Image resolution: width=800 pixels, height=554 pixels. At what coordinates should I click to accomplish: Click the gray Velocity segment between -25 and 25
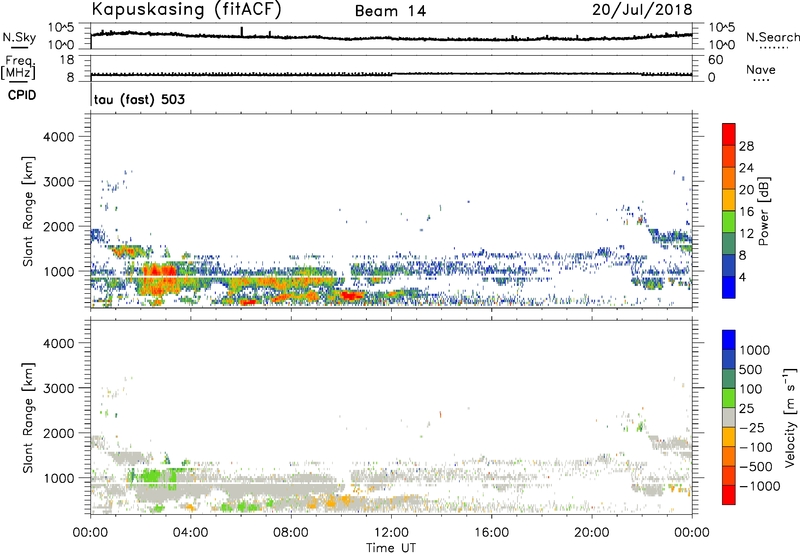click(x=729, y=417)
